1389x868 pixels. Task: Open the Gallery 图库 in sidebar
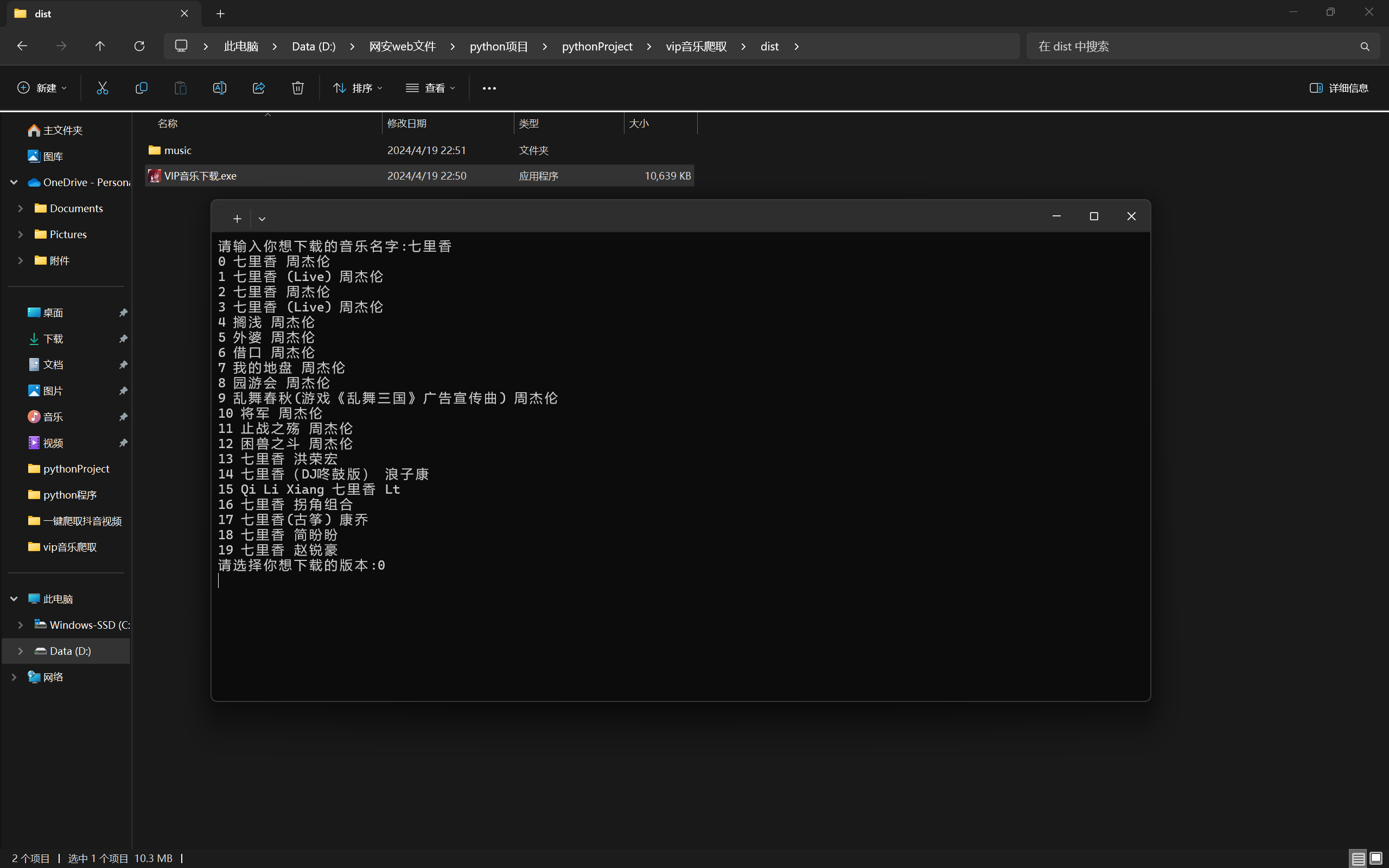tap(46, 156)
